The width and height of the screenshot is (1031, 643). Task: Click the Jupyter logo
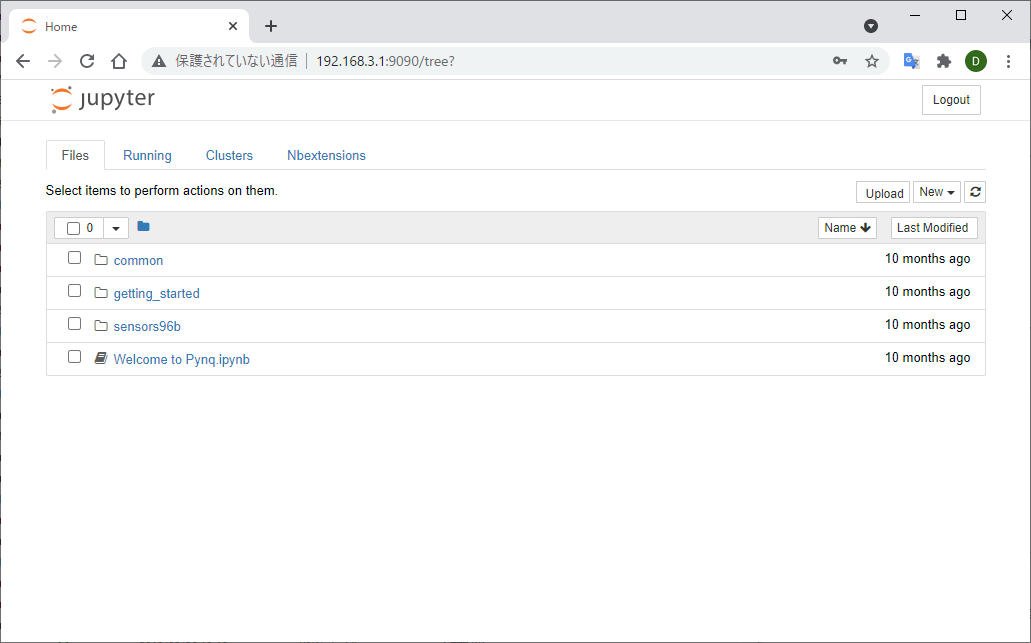(x=103, y=99)
